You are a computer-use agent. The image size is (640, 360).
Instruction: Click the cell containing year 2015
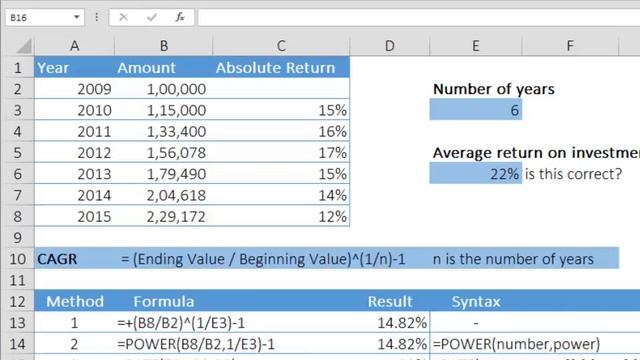pos(74,216)
